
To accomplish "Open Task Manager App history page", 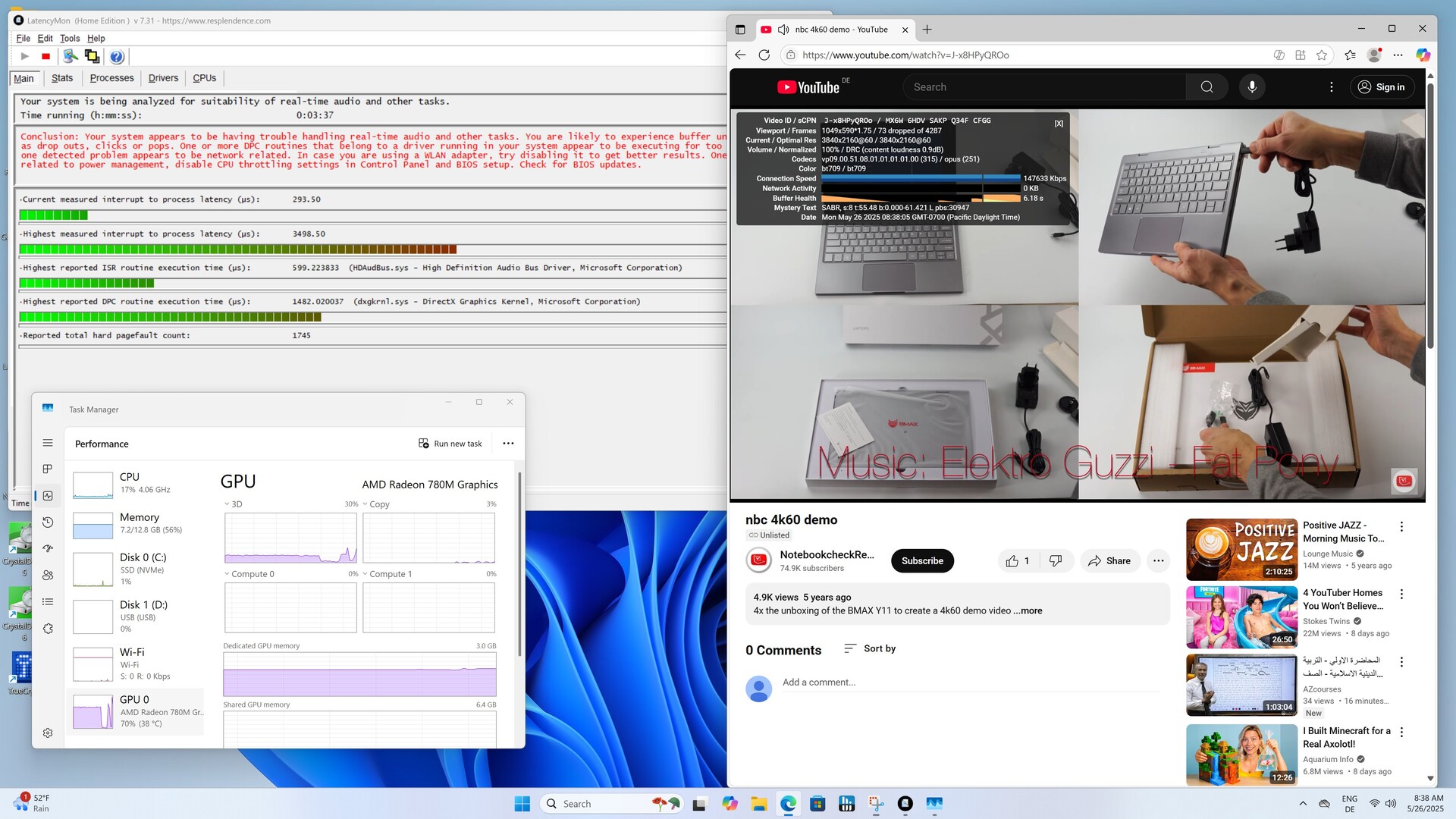I will (x=48, y=522).
